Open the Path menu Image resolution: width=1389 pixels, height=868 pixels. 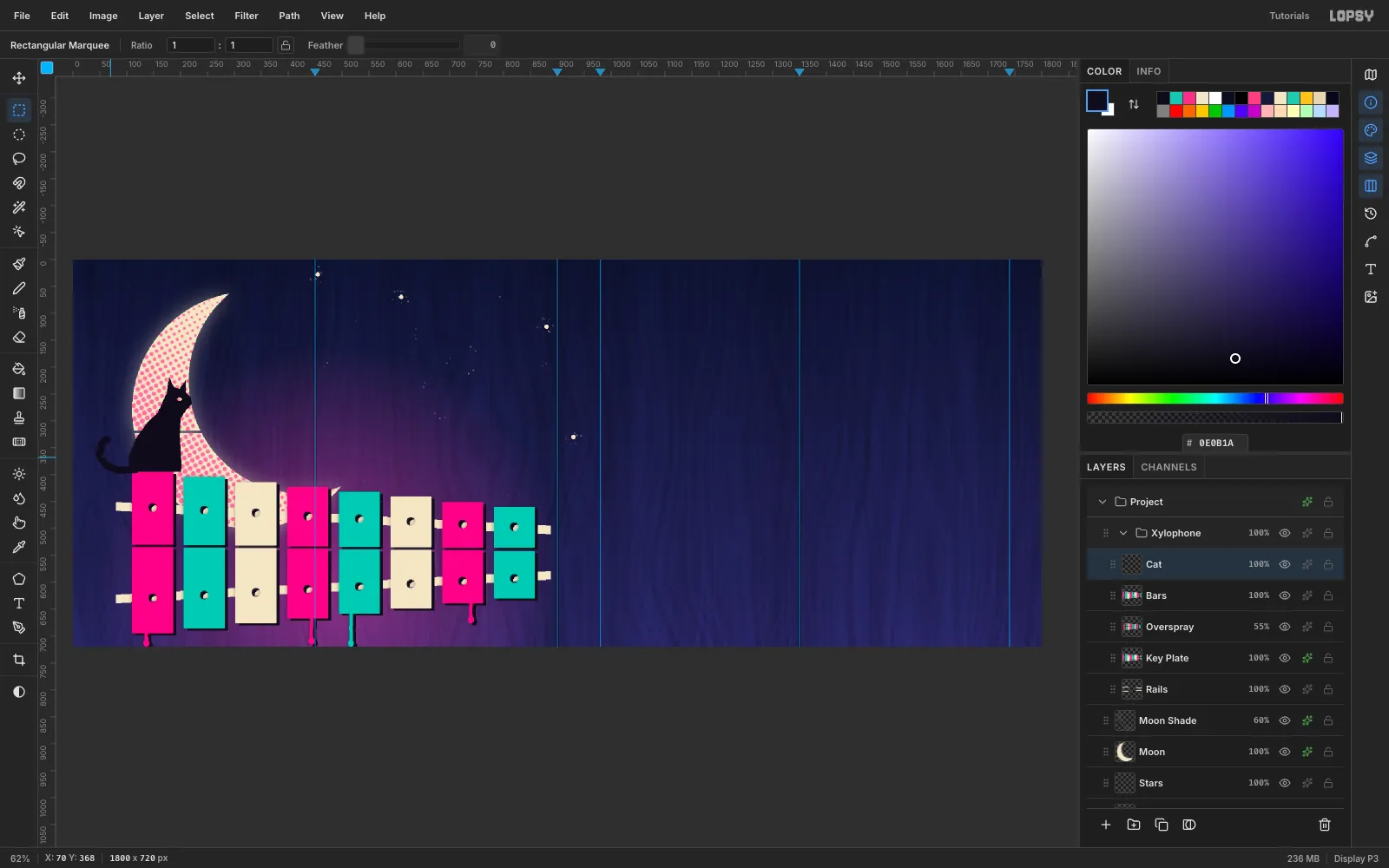click(x=289, y=16)
